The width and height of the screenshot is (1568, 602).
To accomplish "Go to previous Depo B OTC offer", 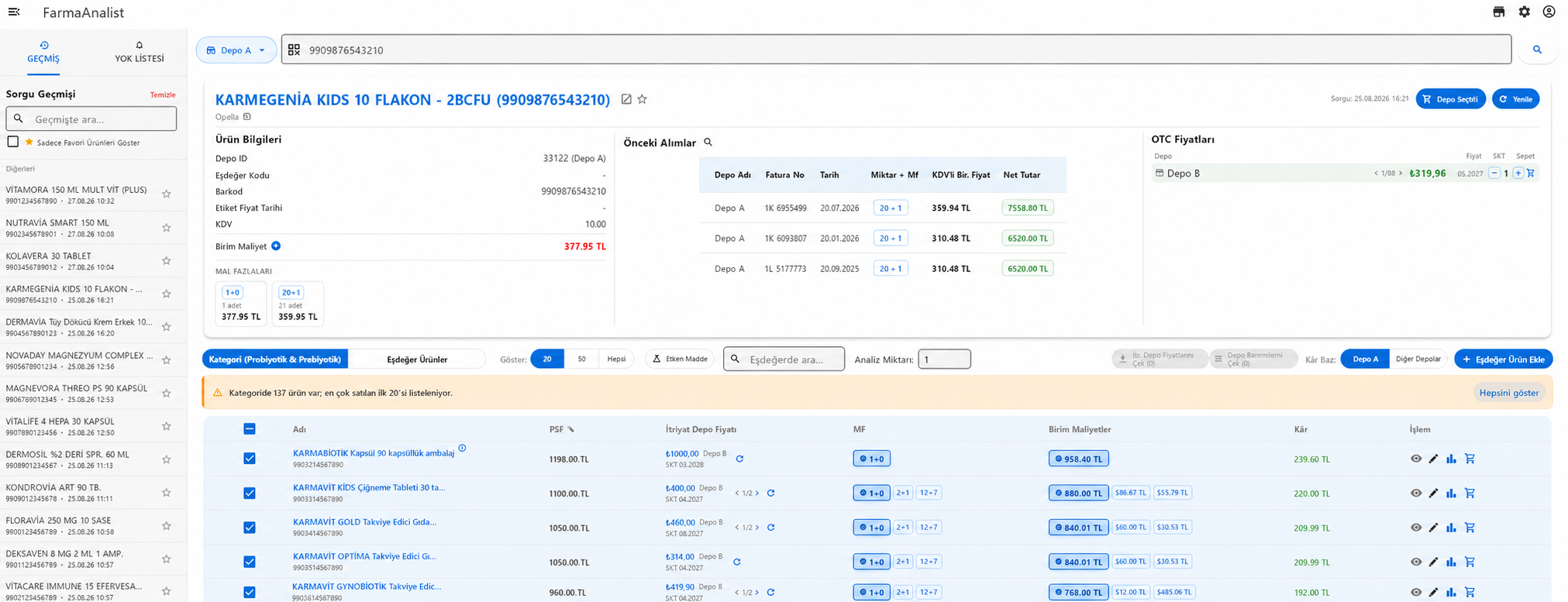I will (1377, 174).
